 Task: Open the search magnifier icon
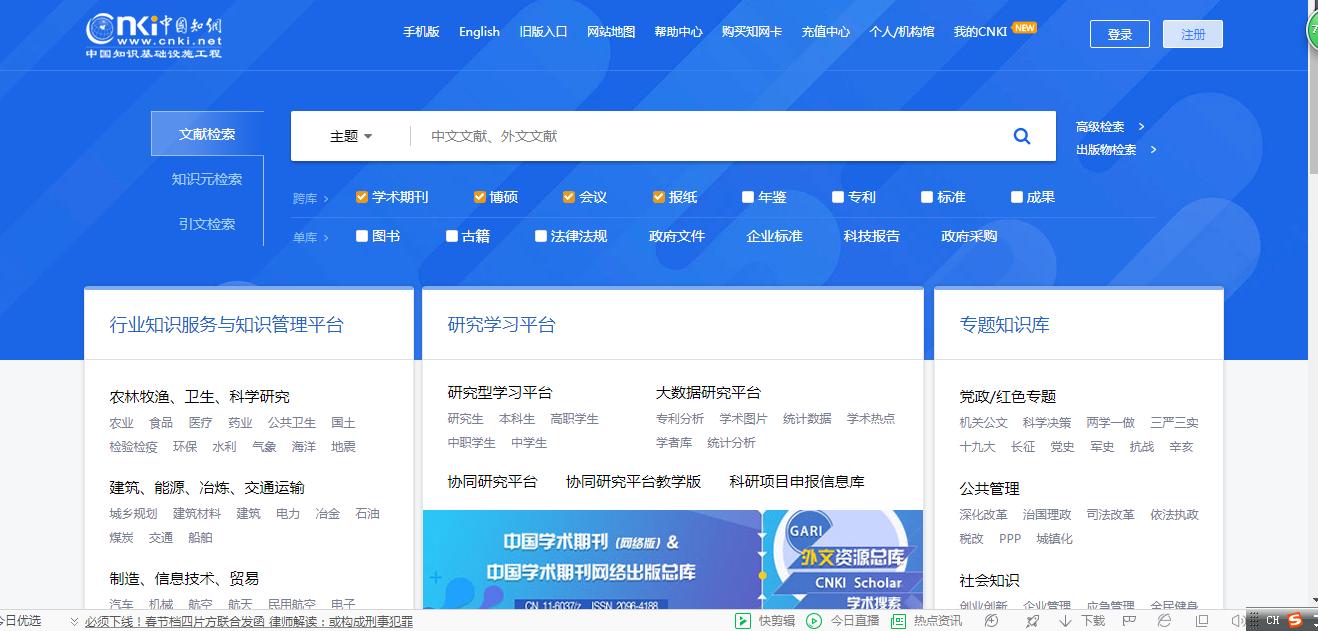(1021, 136)
